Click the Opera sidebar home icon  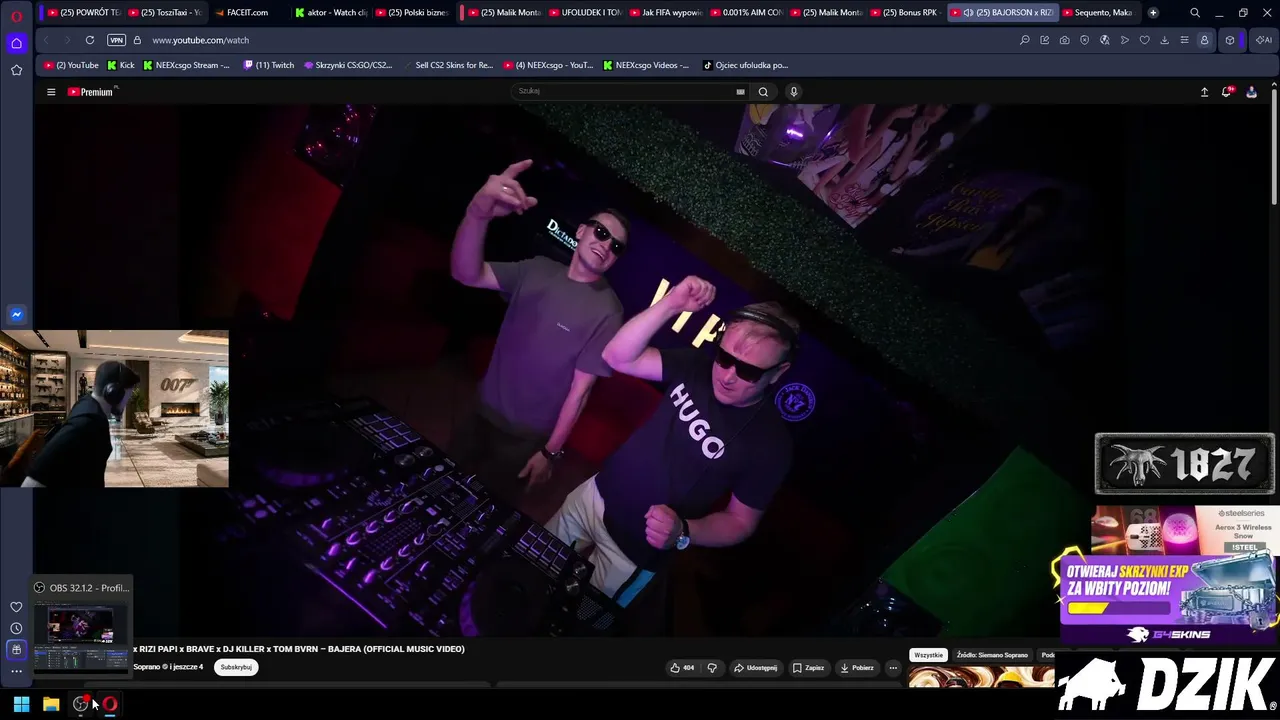click(x=16, y=43)
